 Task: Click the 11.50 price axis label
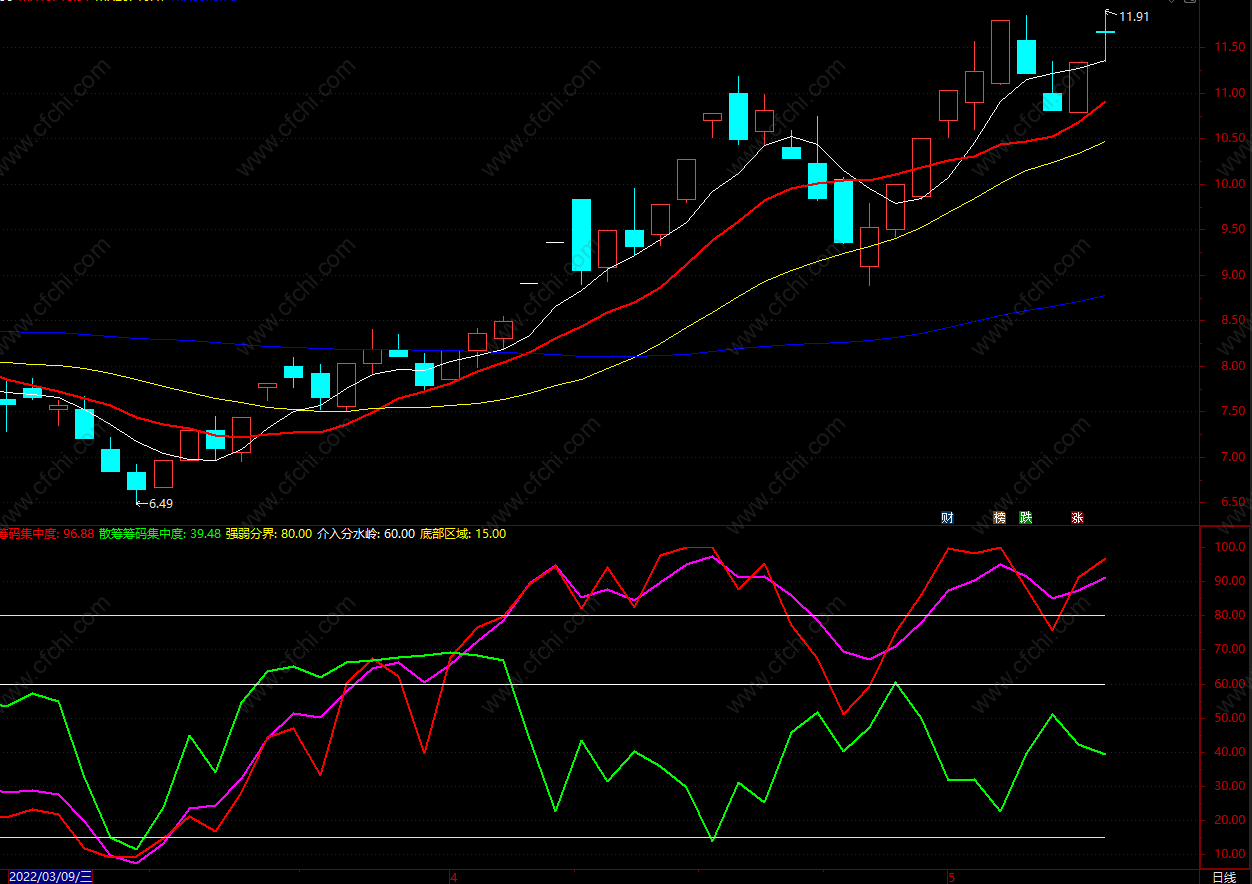click(x=1229, y=47)
